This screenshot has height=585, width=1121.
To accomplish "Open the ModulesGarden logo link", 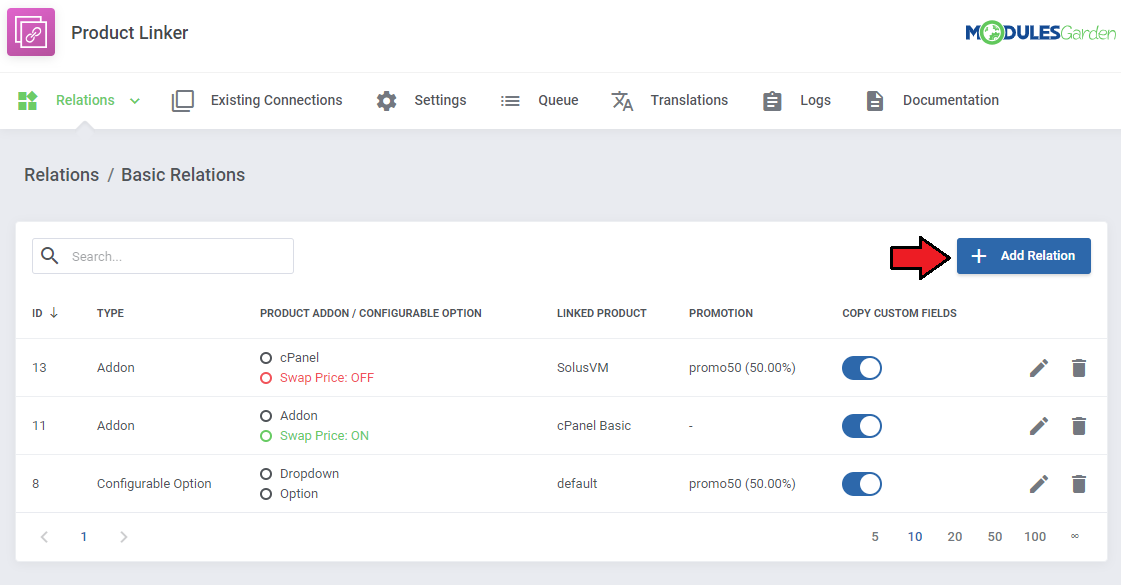I will [1040, 32].
